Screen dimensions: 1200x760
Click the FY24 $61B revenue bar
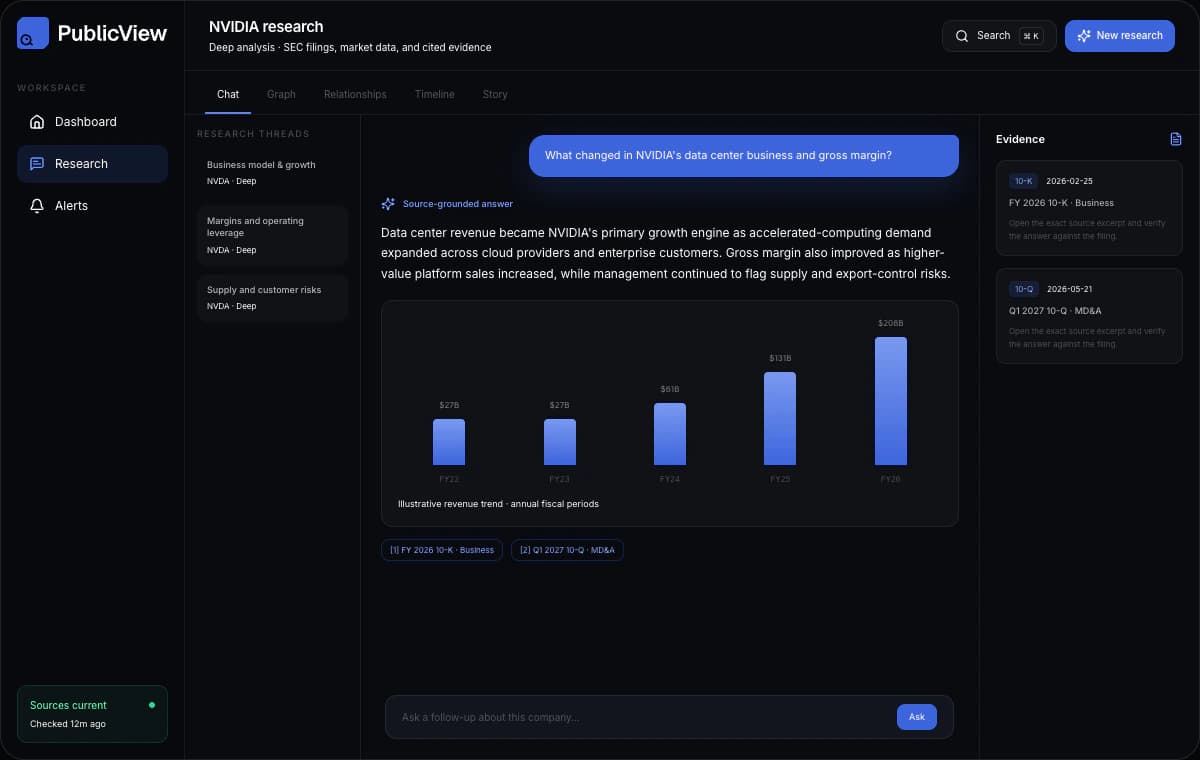[x=670, y=434]
